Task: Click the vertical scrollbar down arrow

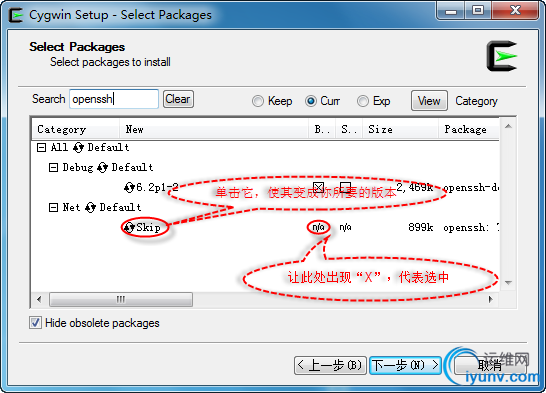Action: pos(508,283)
